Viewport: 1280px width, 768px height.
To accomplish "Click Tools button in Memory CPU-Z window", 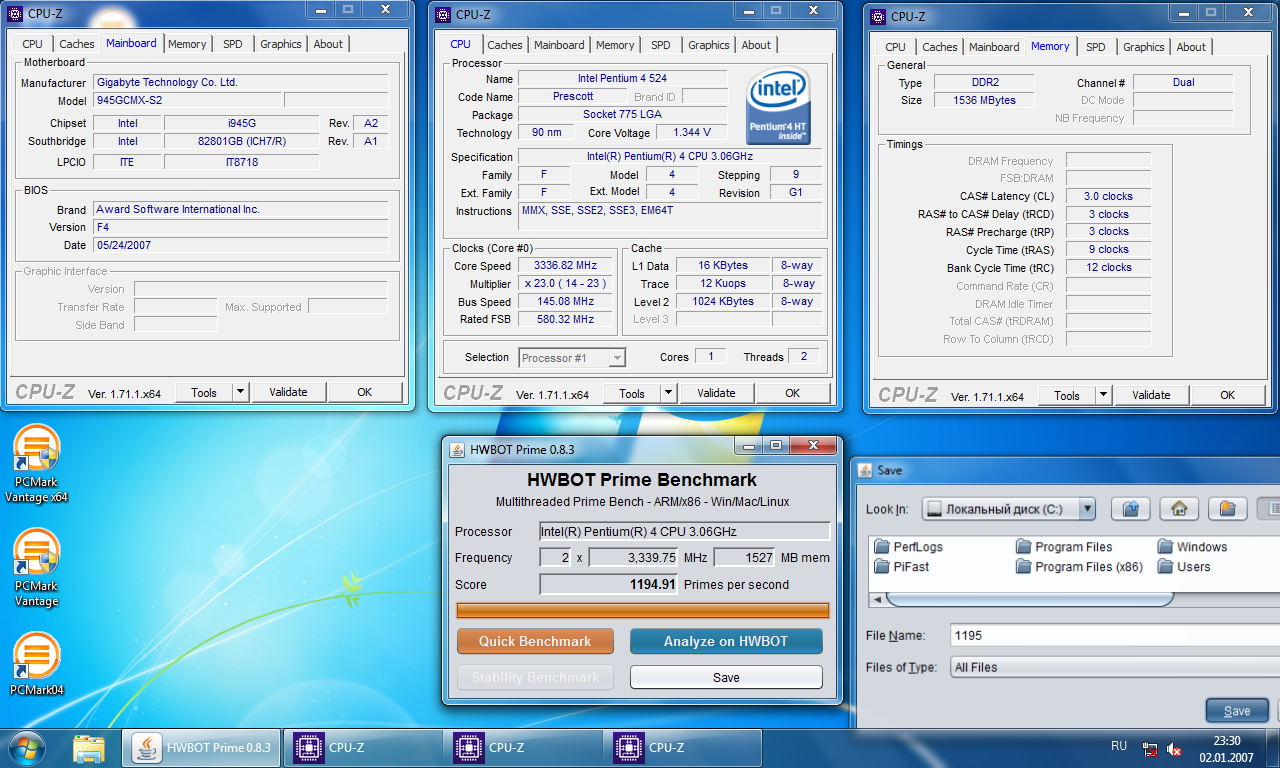I will point(1067,395).
